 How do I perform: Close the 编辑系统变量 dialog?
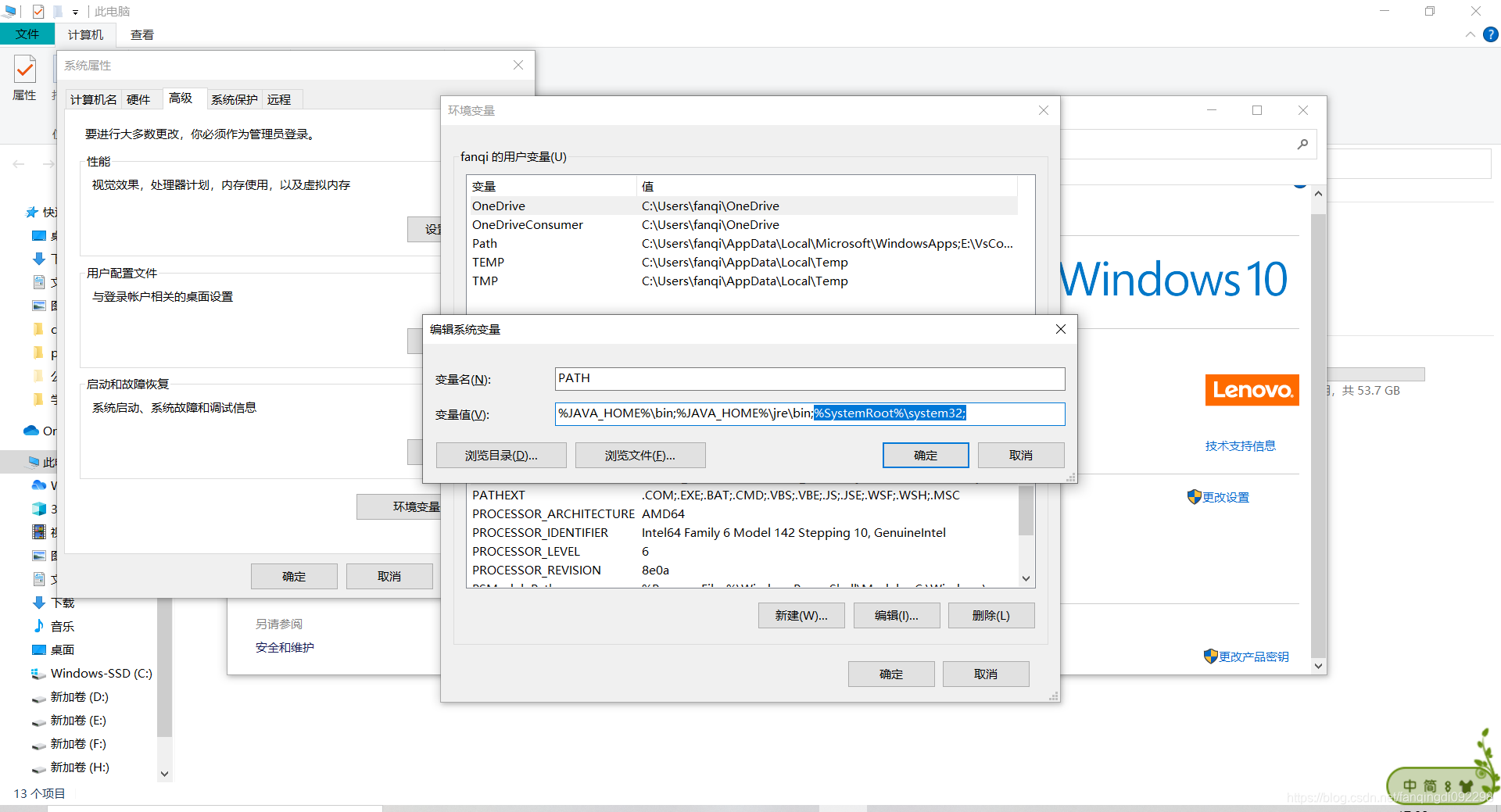coord(1061,329)
